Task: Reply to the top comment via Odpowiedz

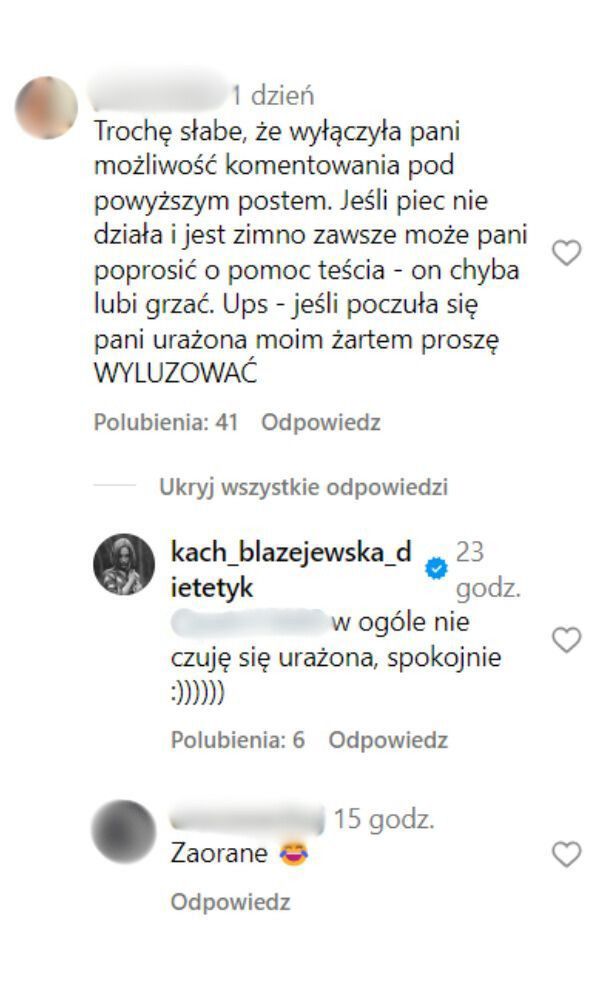Action: 321,422
